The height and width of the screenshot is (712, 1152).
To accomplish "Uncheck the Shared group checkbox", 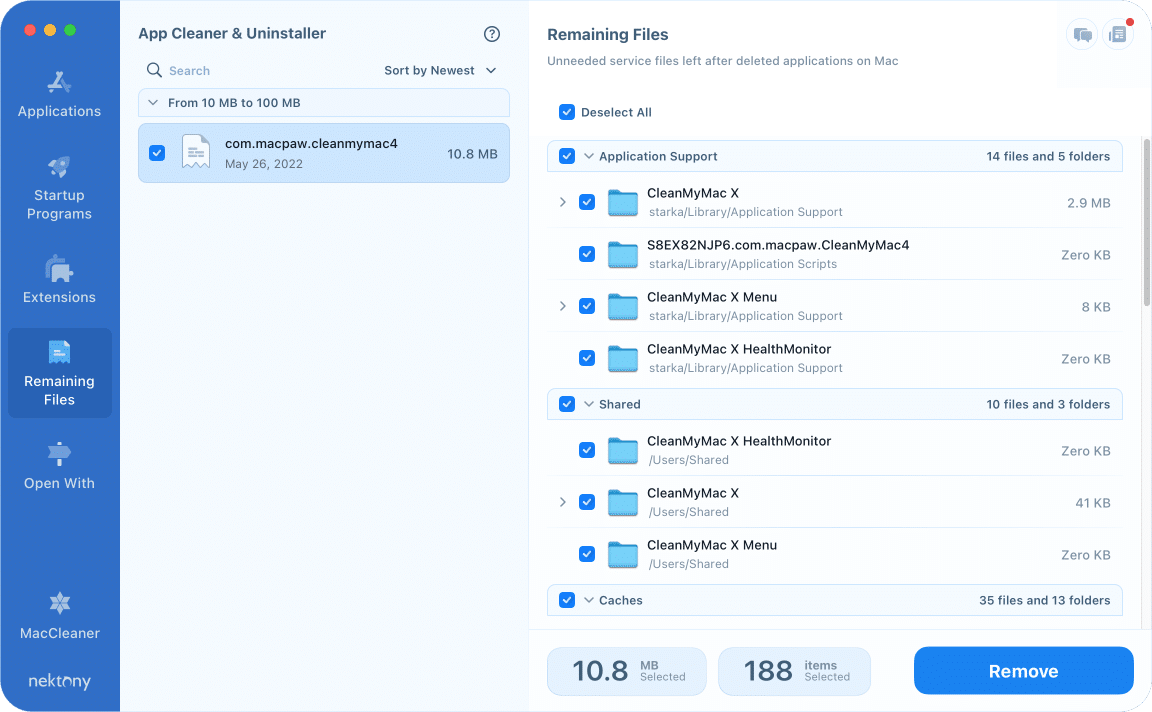I will [x=567, y=404].
